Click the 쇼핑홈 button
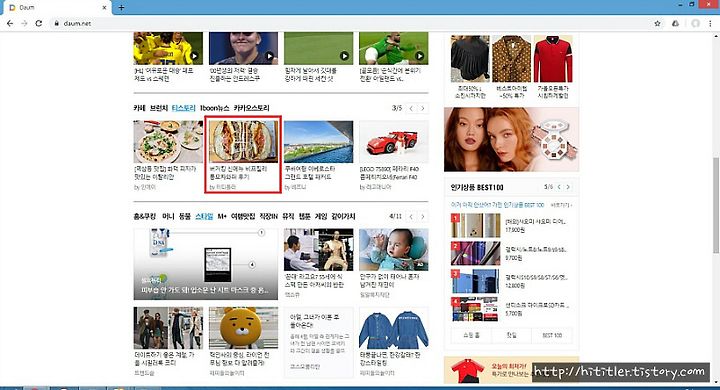This screenshot has width=720, height=390. (x=471, y=335)
